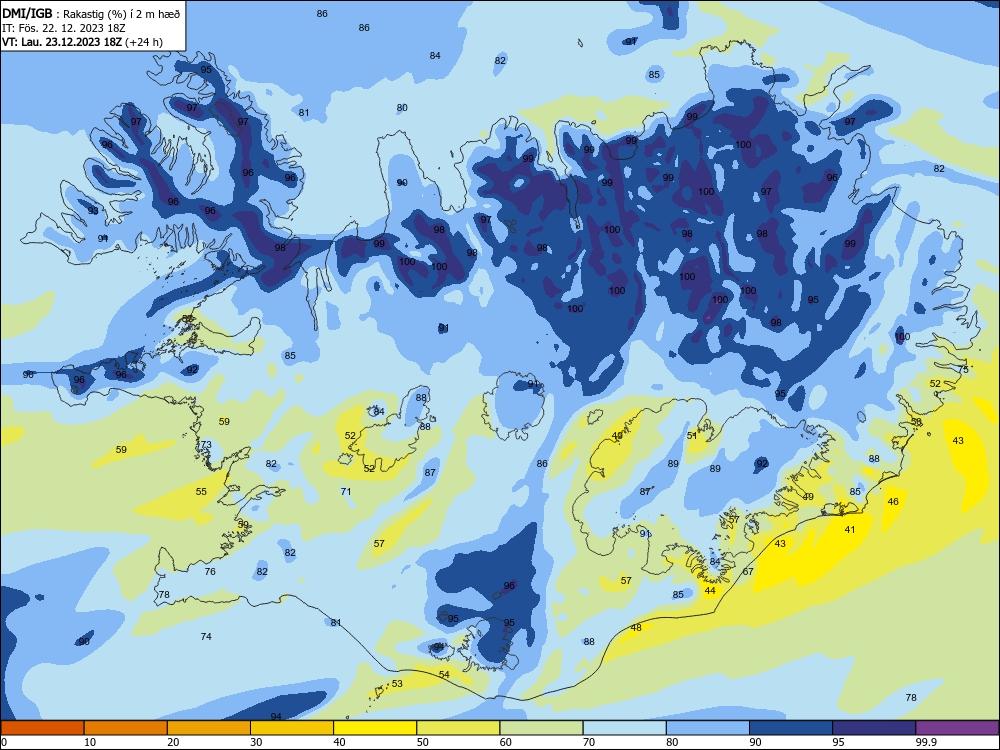Click the value '55' in the western bay
Image resolution: width=1000 pixels, height=750 pixels.
coord(201,491)
